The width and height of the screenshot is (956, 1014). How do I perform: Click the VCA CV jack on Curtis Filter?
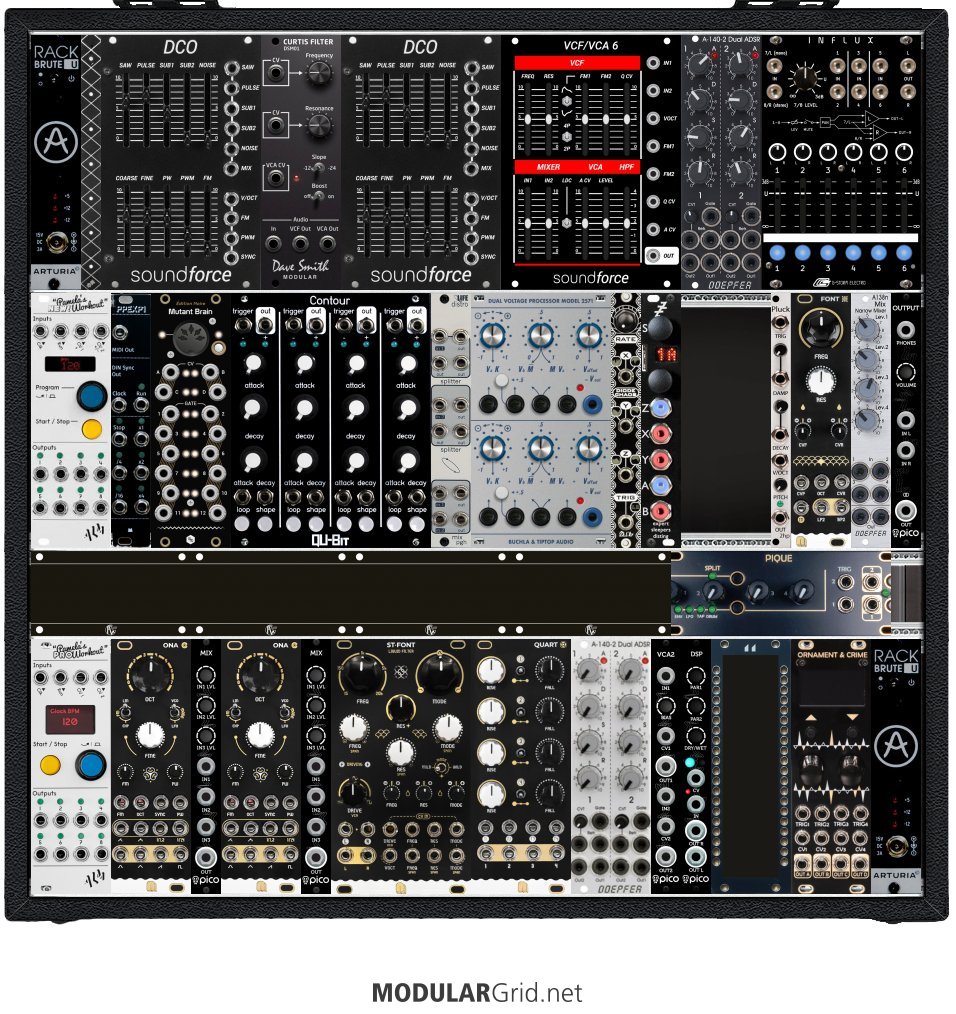[276, 178]
